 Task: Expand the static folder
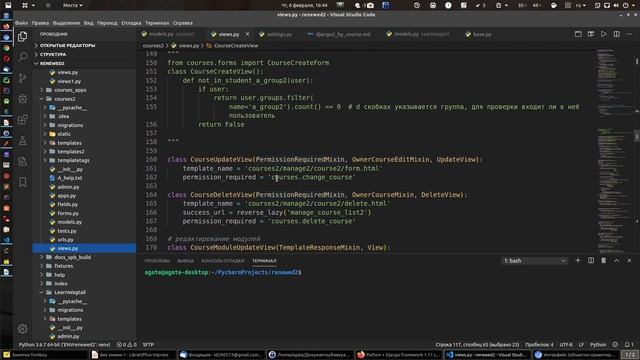(x=64, y=134)
